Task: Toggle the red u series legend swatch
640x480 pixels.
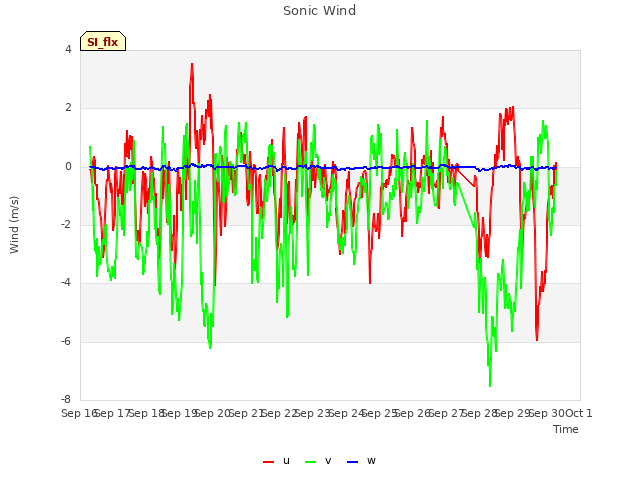Action: point(269,462)
